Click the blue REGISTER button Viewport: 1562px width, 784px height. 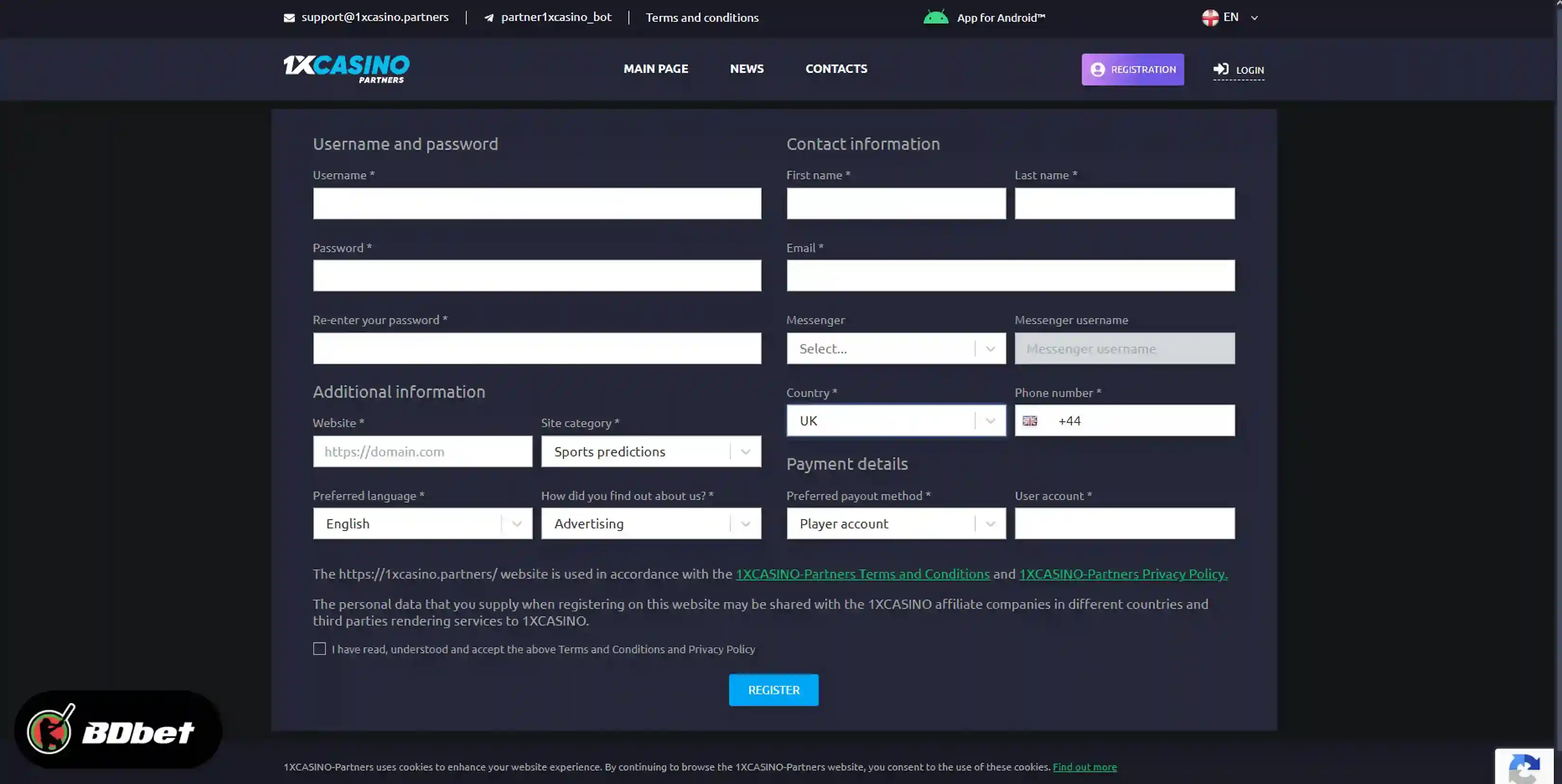tap(773, 689)
